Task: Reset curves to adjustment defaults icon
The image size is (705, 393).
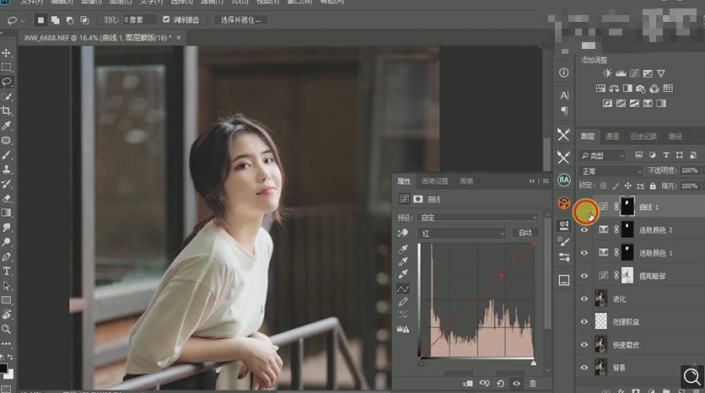Action: pos(500,384)
